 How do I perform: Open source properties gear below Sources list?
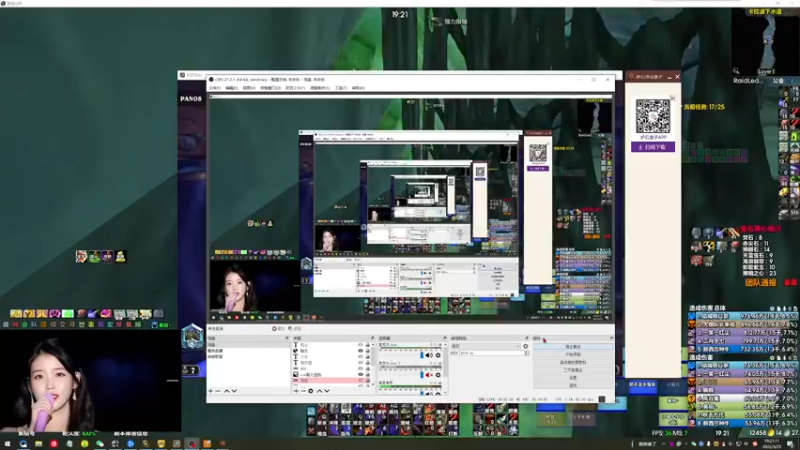(311, 391)
